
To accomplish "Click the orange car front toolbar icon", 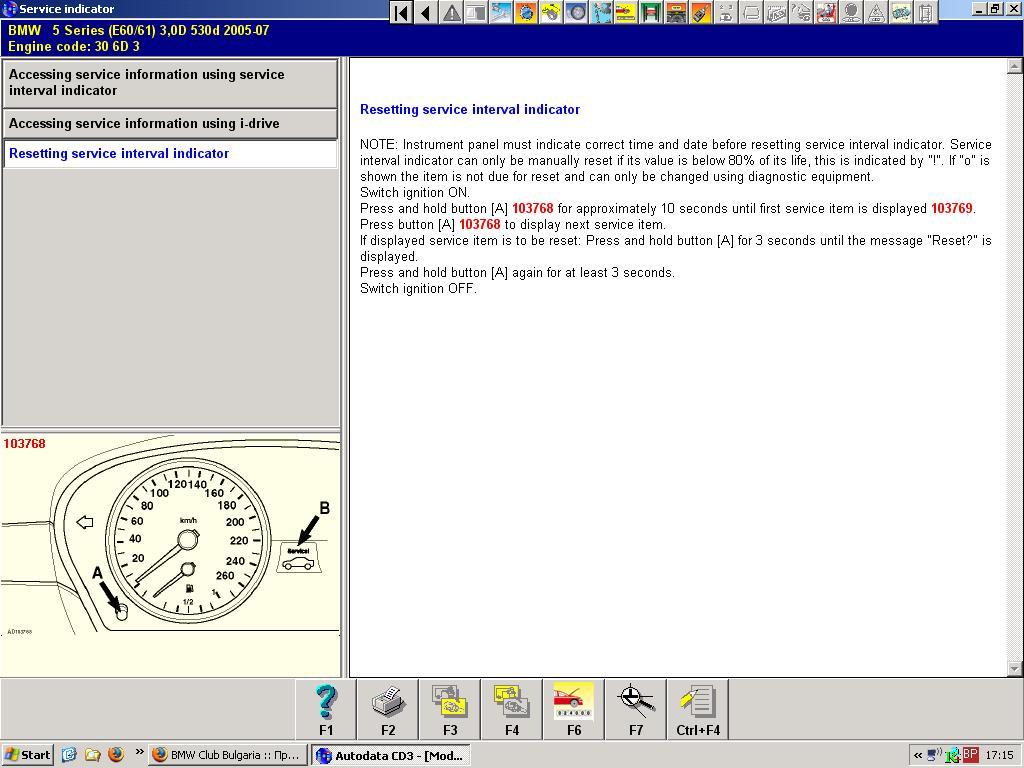I will (676, 12).
